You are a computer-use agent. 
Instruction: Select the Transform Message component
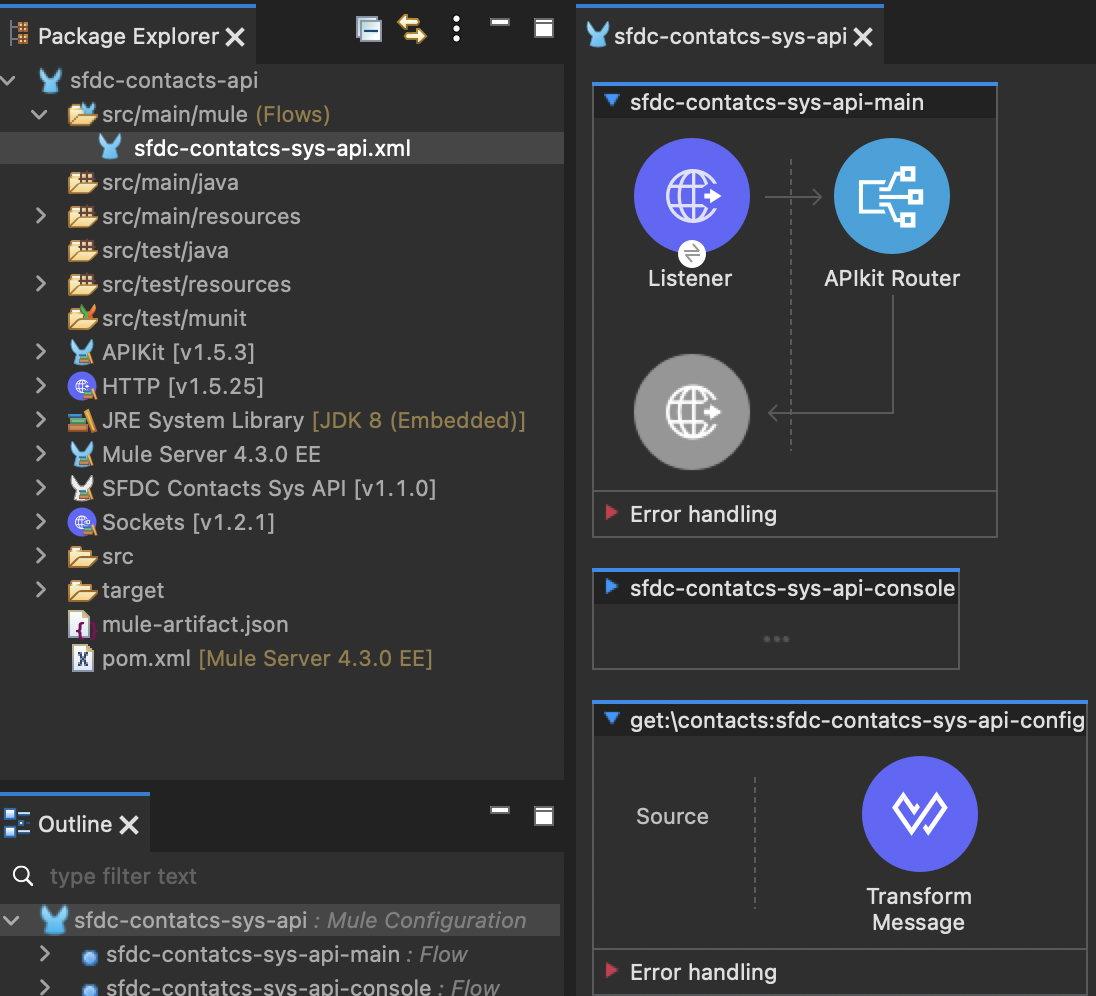point(919,814)
